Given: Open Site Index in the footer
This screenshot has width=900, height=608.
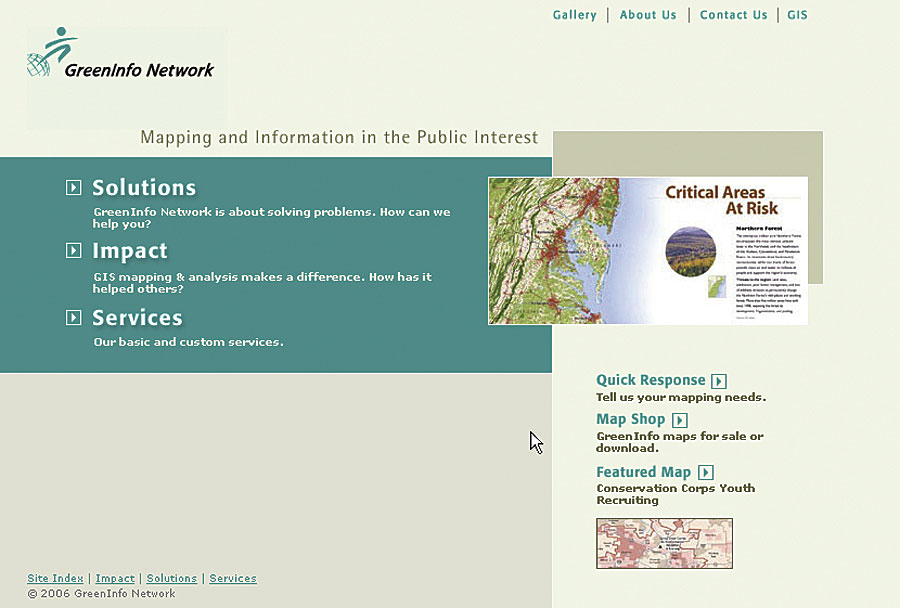Looking at the screenshot, I should pyautogui.click(x=55, y=578).
